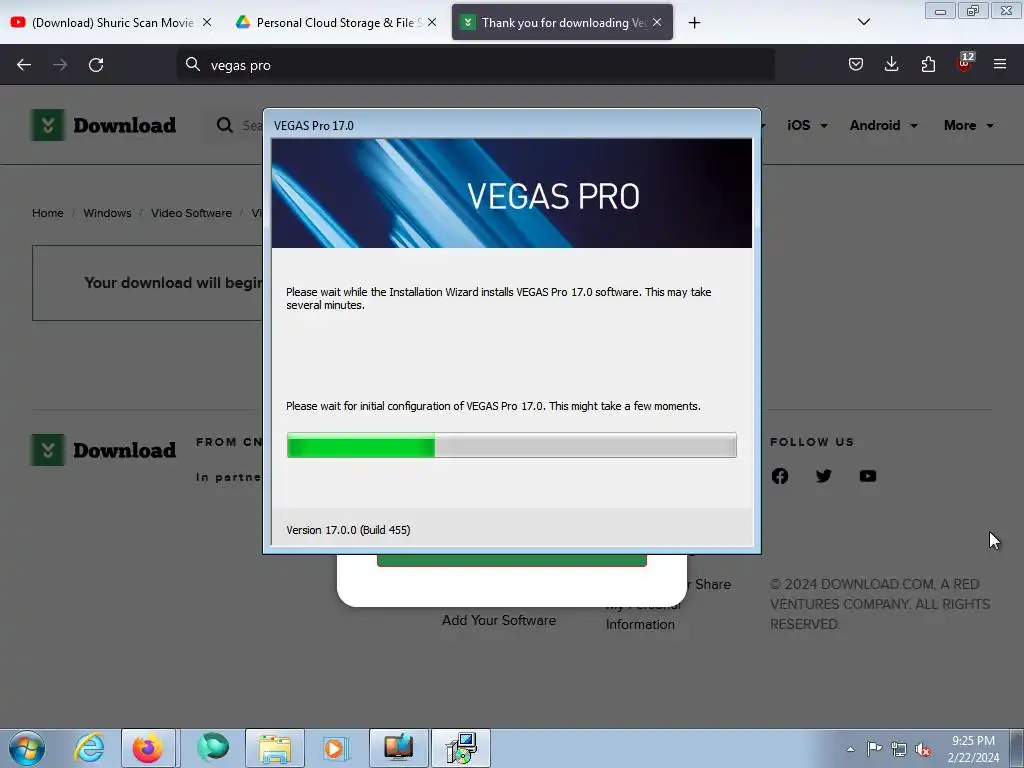This screenshot has width=1024, height=768.
Task: Expand the list all tabs chevron
Action: (863, 22)
